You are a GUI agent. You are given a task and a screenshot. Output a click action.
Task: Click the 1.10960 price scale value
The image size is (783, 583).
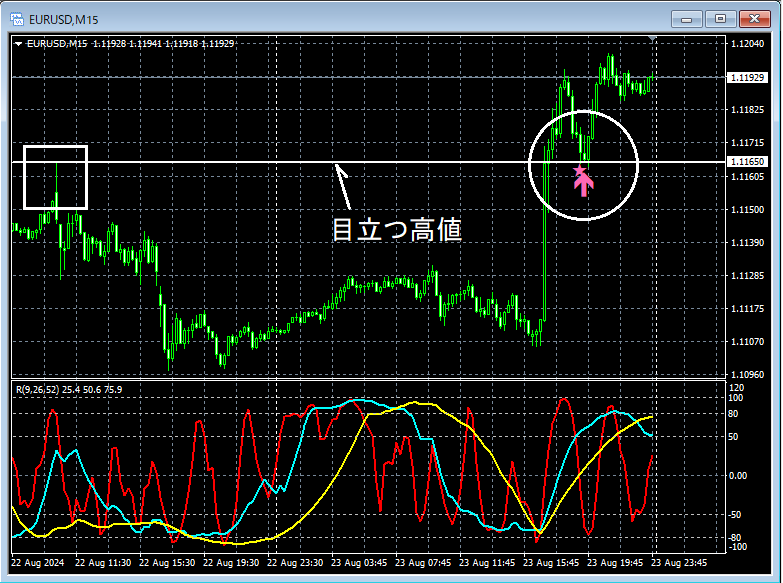coord(747,374)
